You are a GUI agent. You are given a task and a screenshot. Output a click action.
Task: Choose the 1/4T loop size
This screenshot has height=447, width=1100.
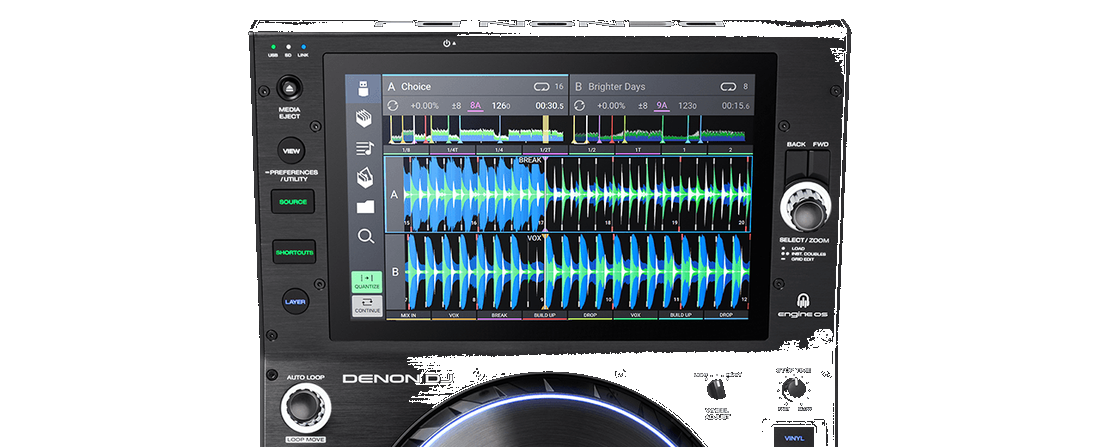point(452,150)
